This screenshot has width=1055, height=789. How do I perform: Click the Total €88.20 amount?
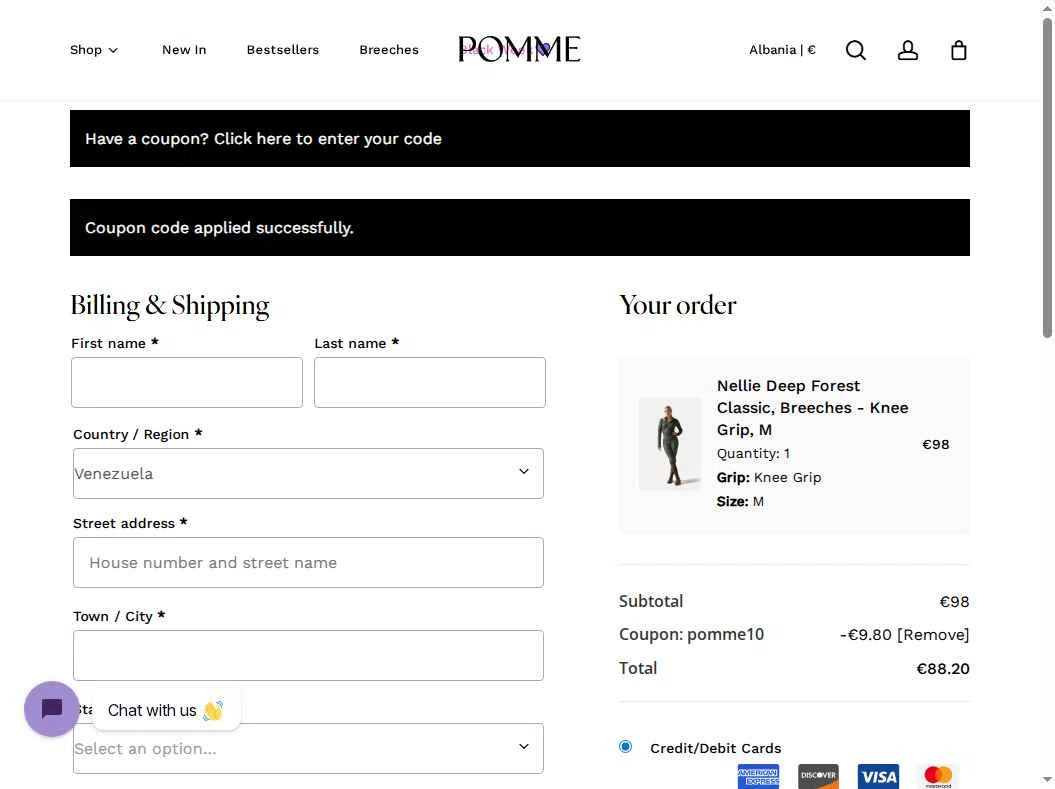pyautogui.click(x=943, y=669)
